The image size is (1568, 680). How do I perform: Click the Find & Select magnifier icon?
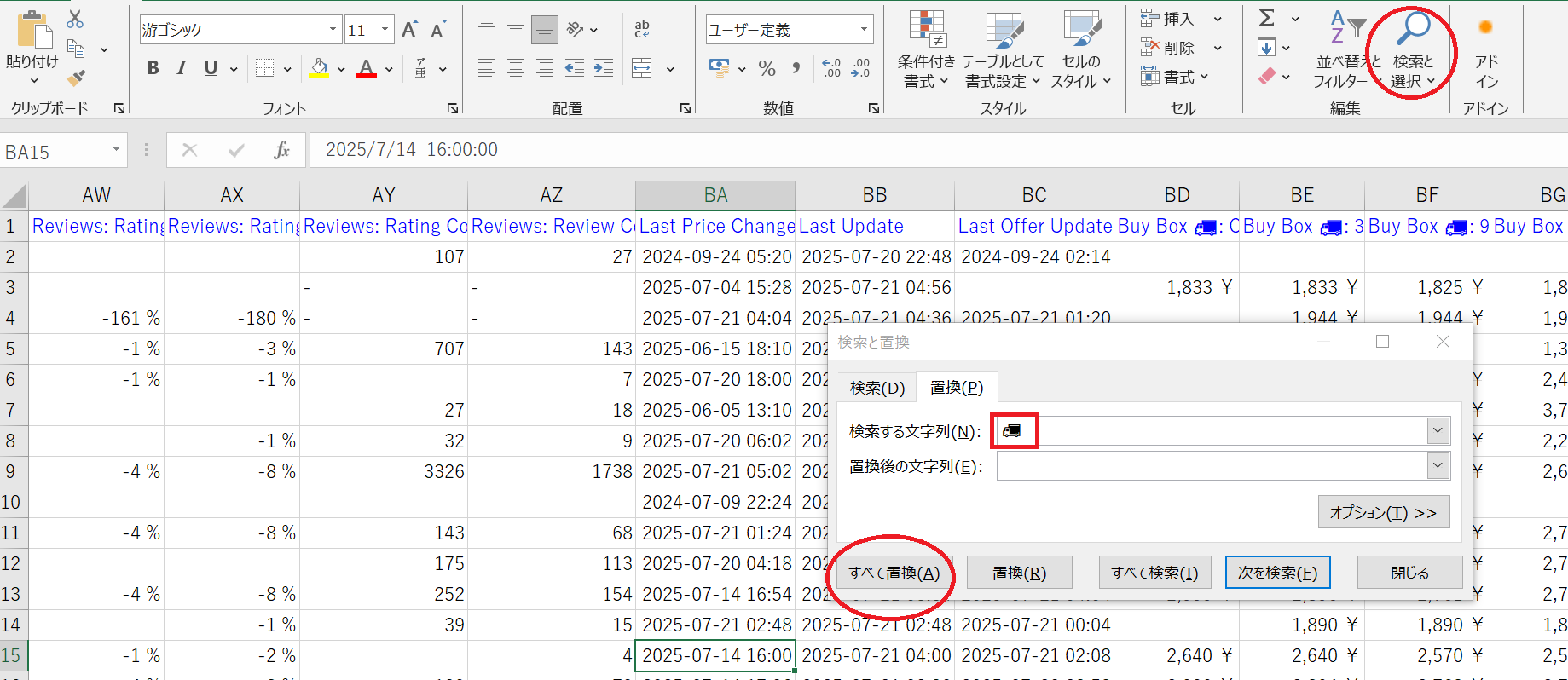(x=1412, y=29)
